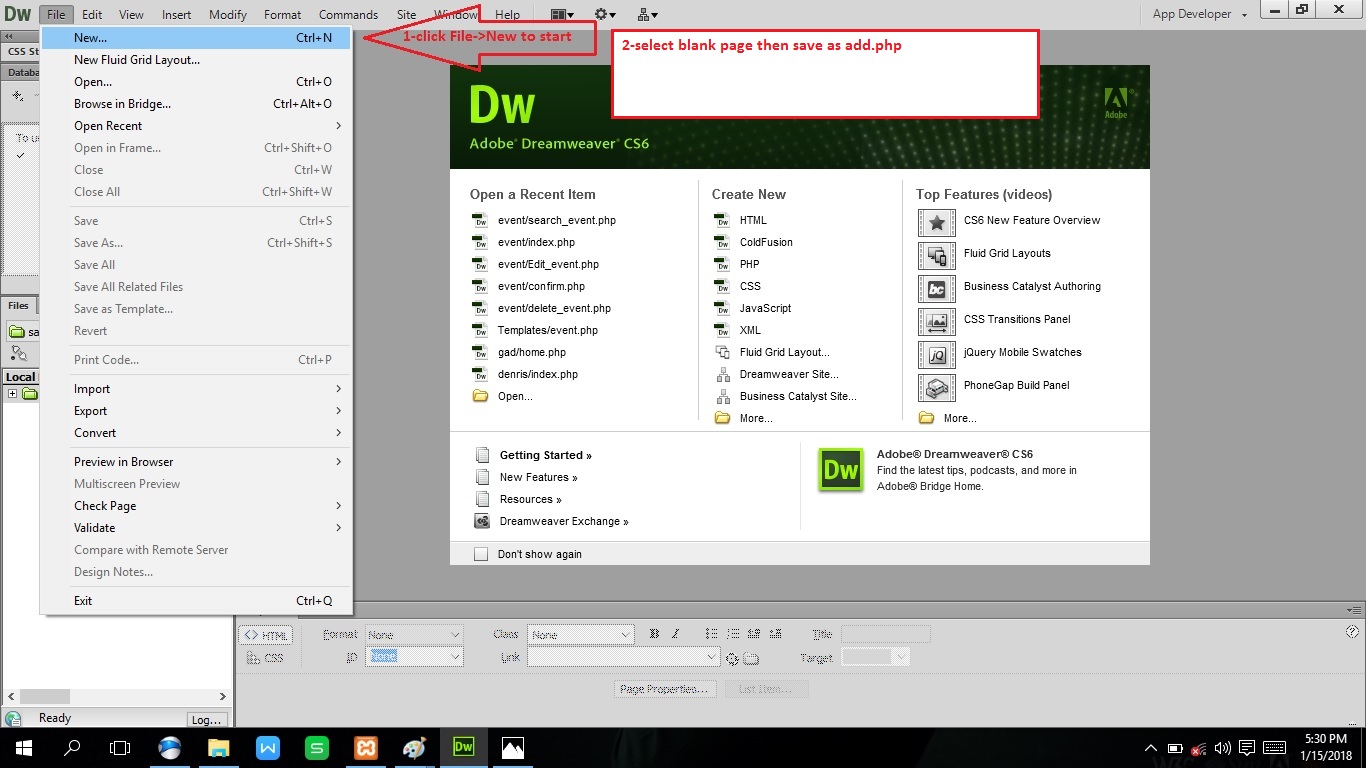Click the Point to File icon beside Link
1366x768 pixels.
point(732,658)
